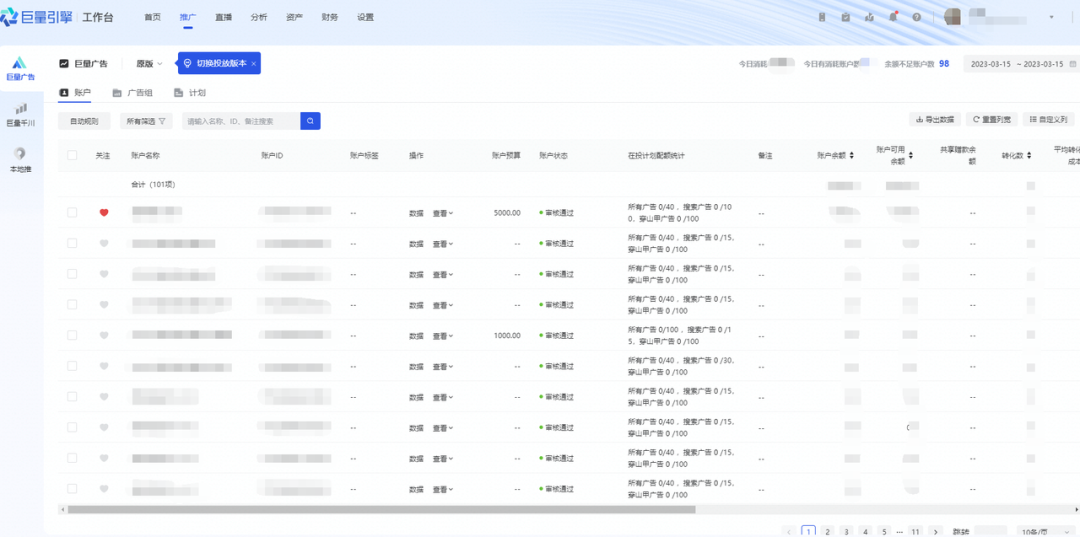Click 重置列宽 button
The height and width of the screenshot is (537, 1080).
tap(992, 119)
